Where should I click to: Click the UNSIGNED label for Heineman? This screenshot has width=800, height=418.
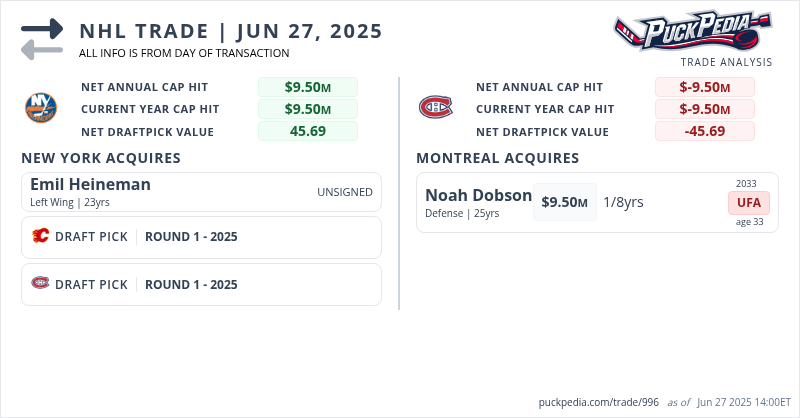345,192
